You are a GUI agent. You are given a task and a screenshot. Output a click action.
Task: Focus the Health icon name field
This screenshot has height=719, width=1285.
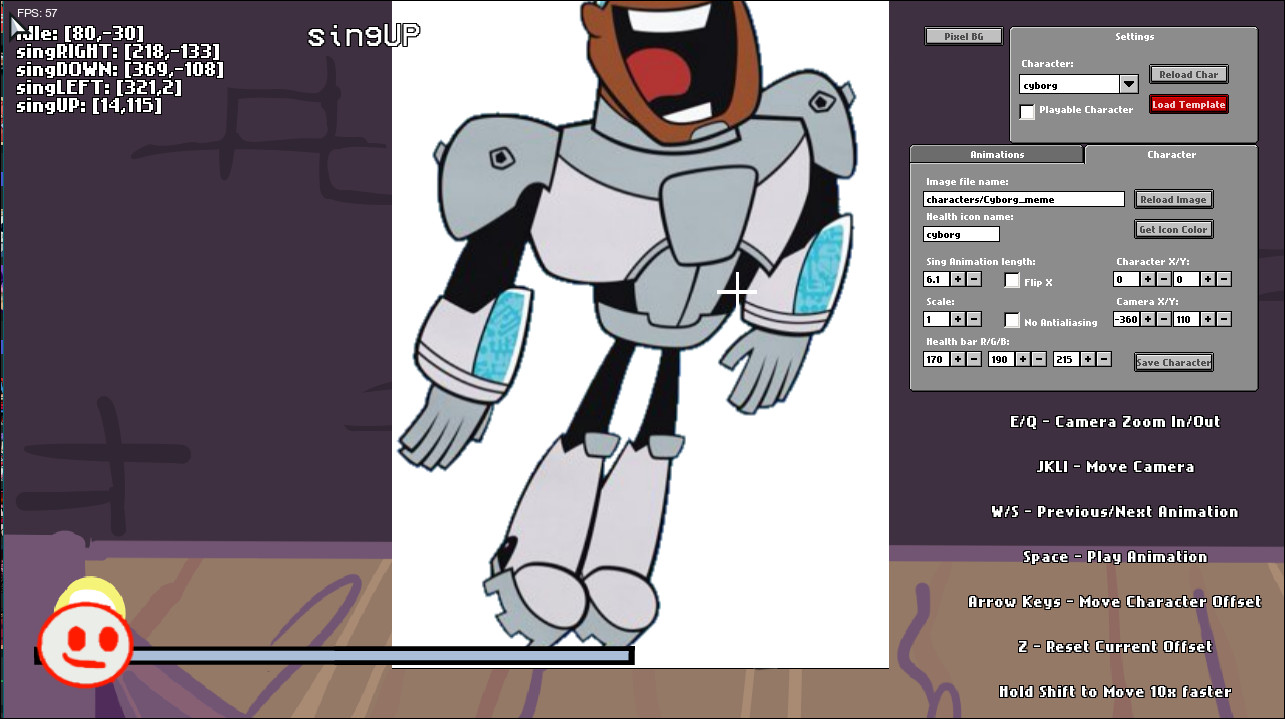[x=961, y=234]
